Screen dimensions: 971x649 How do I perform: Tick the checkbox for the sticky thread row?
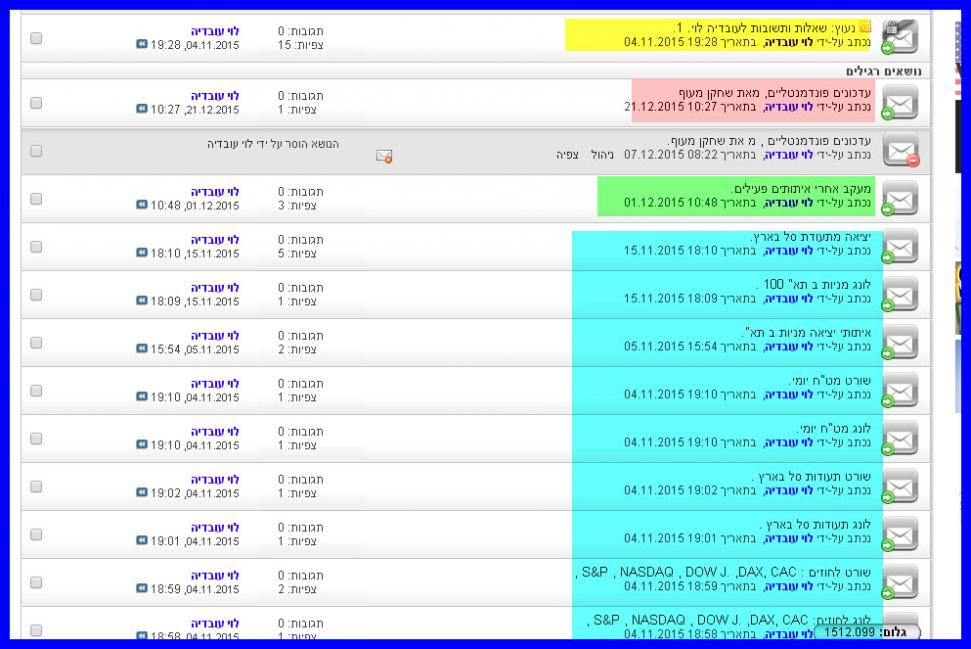pos(37,38)
